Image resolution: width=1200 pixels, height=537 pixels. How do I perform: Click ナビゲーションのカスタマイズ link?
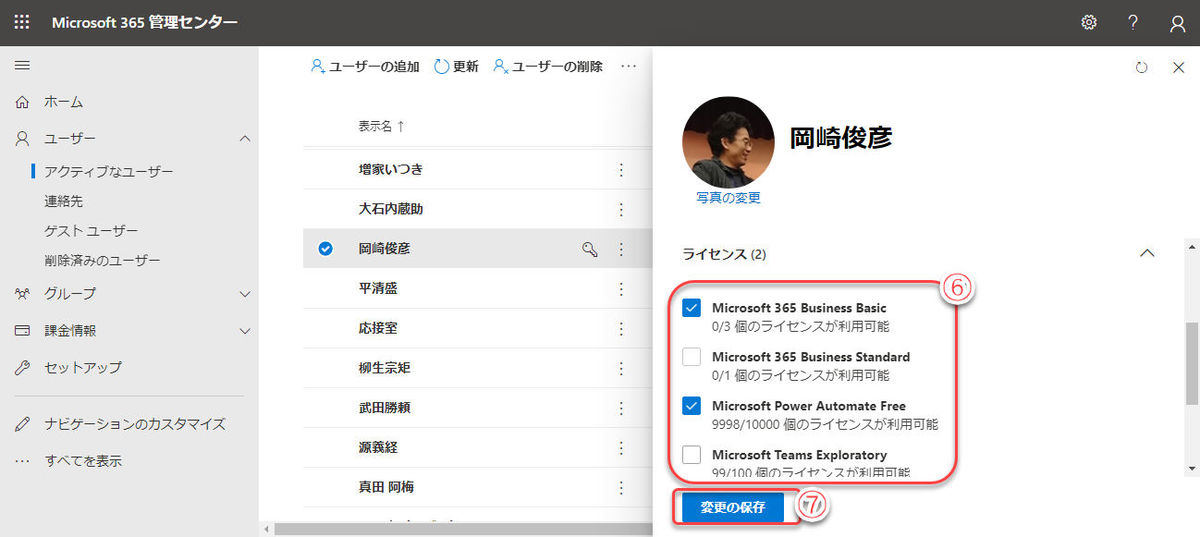coord(135,424)
